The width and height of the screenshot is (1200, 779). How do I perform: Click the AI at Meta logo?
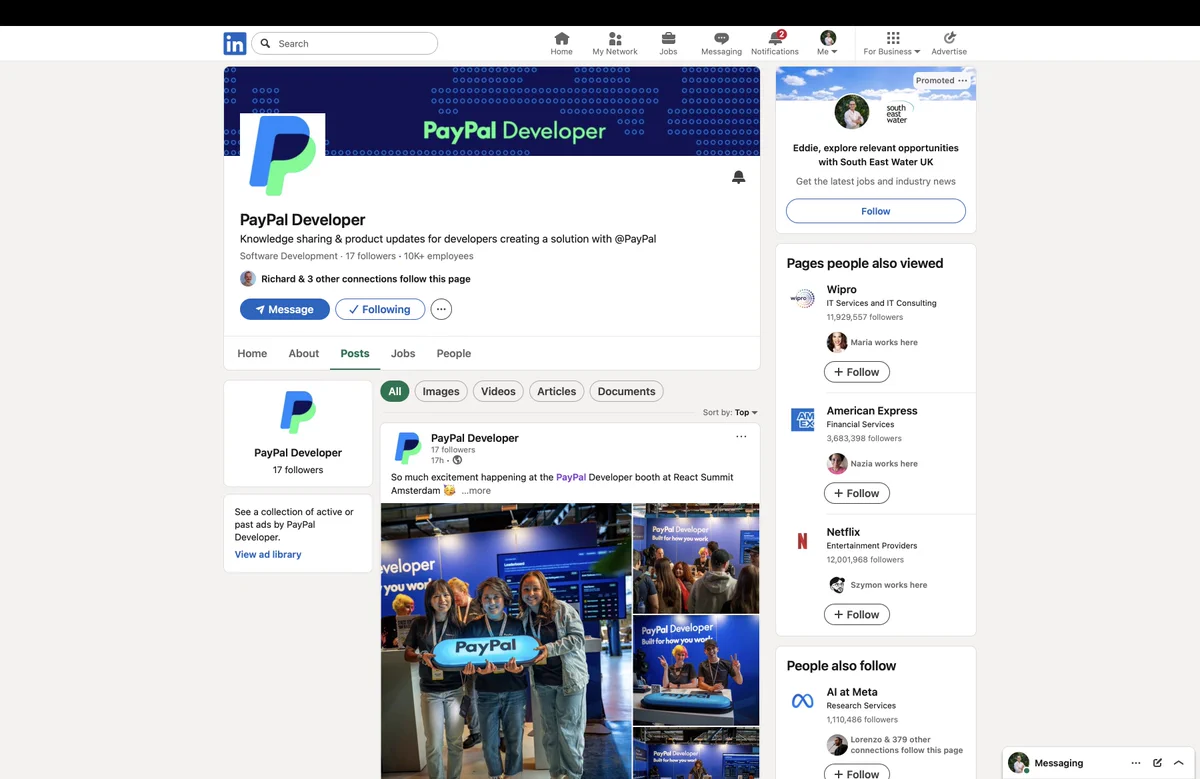pyautogui.click(x=803, y=701)
